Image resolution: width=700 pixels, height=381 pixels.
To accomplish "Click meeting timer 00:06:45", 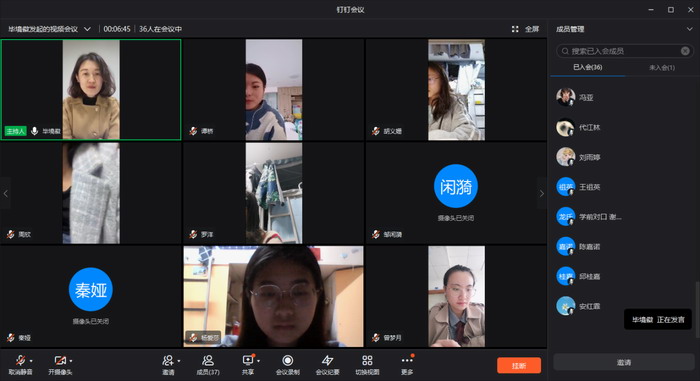I will [117, 29].
